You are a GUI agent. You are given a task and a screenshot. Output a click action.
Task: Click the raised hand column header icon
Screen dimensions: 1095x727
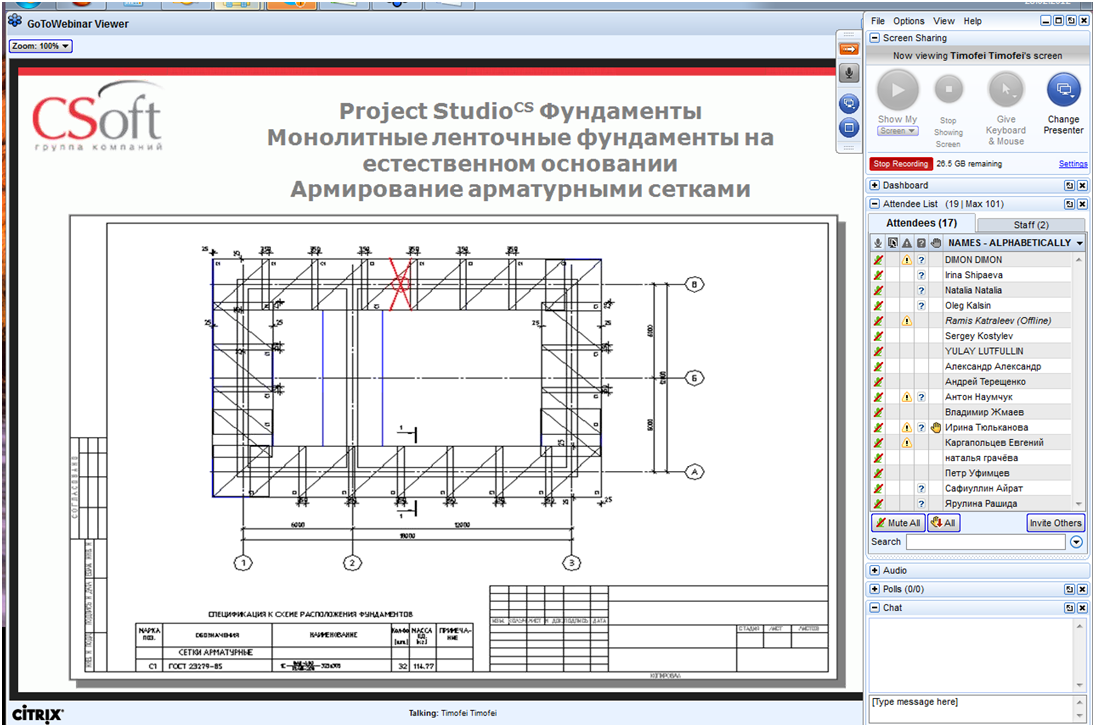tap(936, 243)
